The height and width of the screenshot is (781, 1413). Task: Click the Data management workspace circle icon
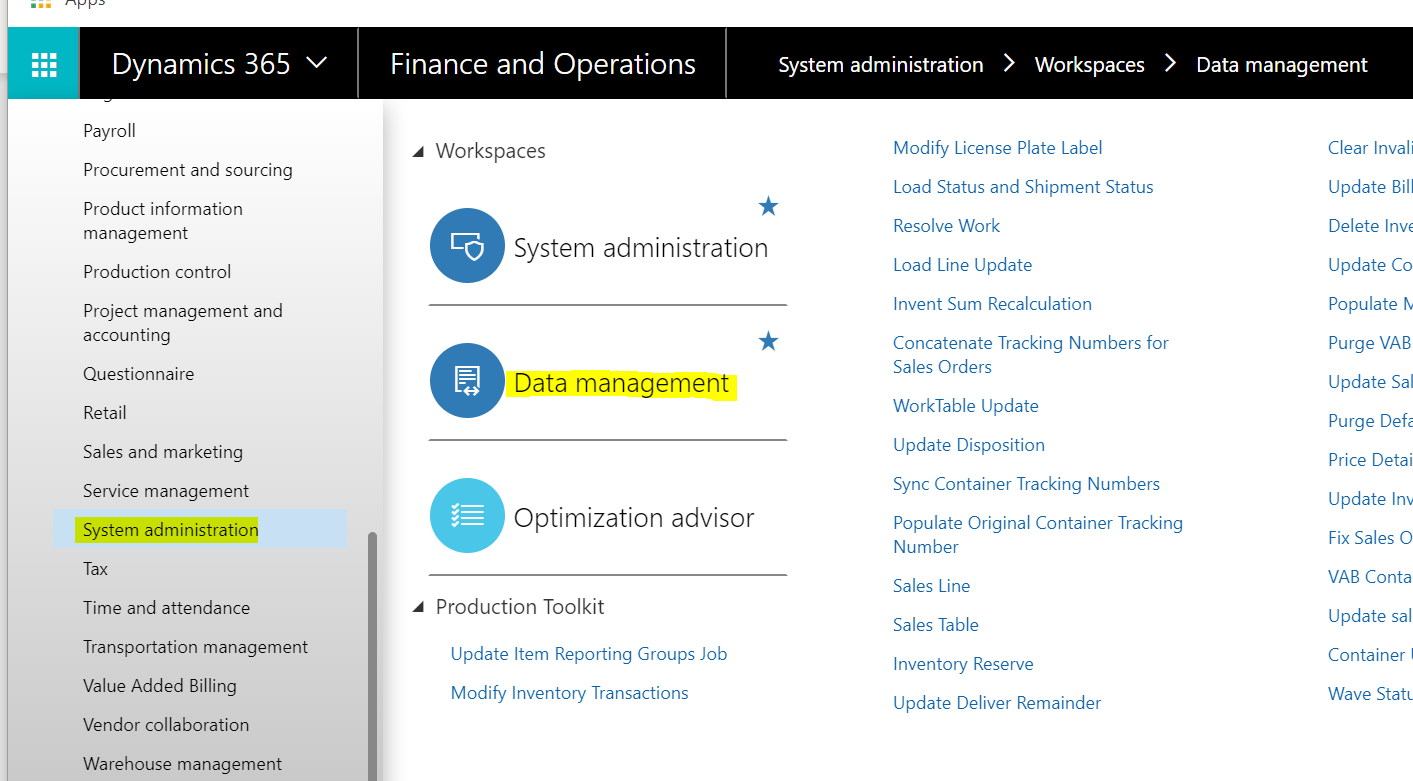(x=467, y=380)
